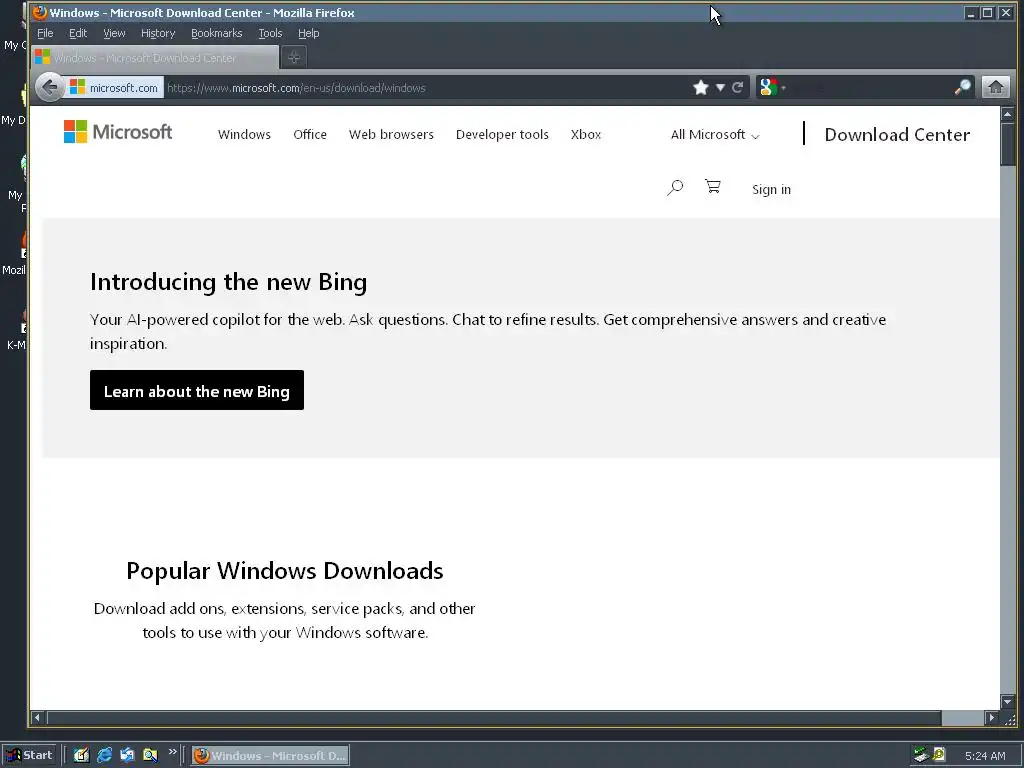Viewport: 1024px width, 768px height.
Task: Click the page search magnifier icon
Action: point(675,188)
